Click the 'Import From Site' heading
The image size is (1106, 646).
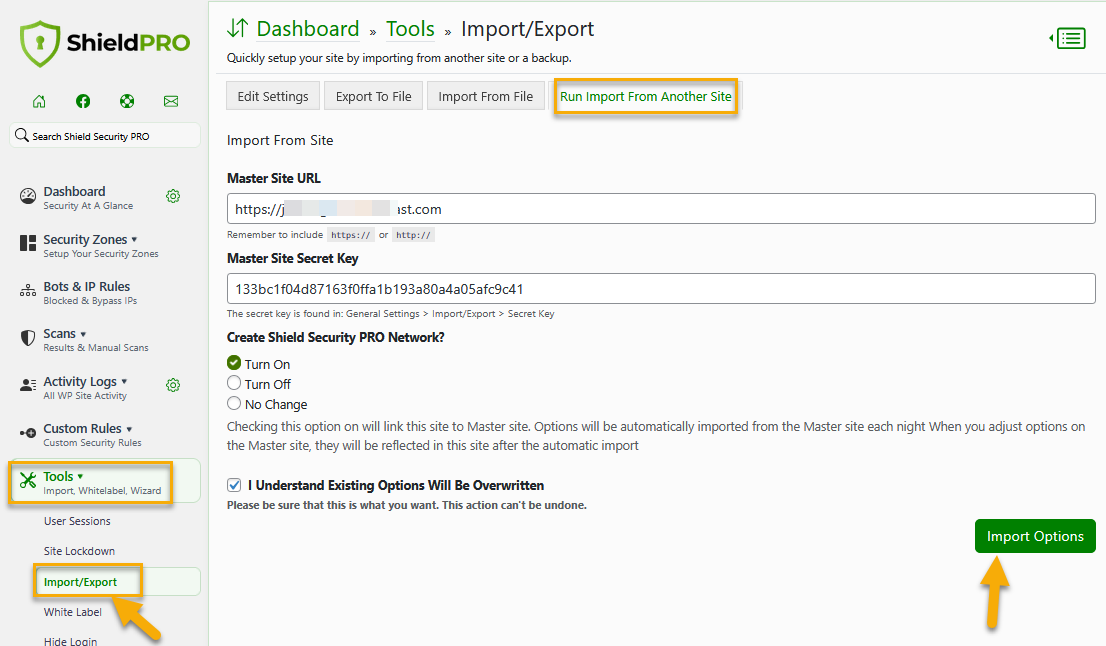point(280,140)
